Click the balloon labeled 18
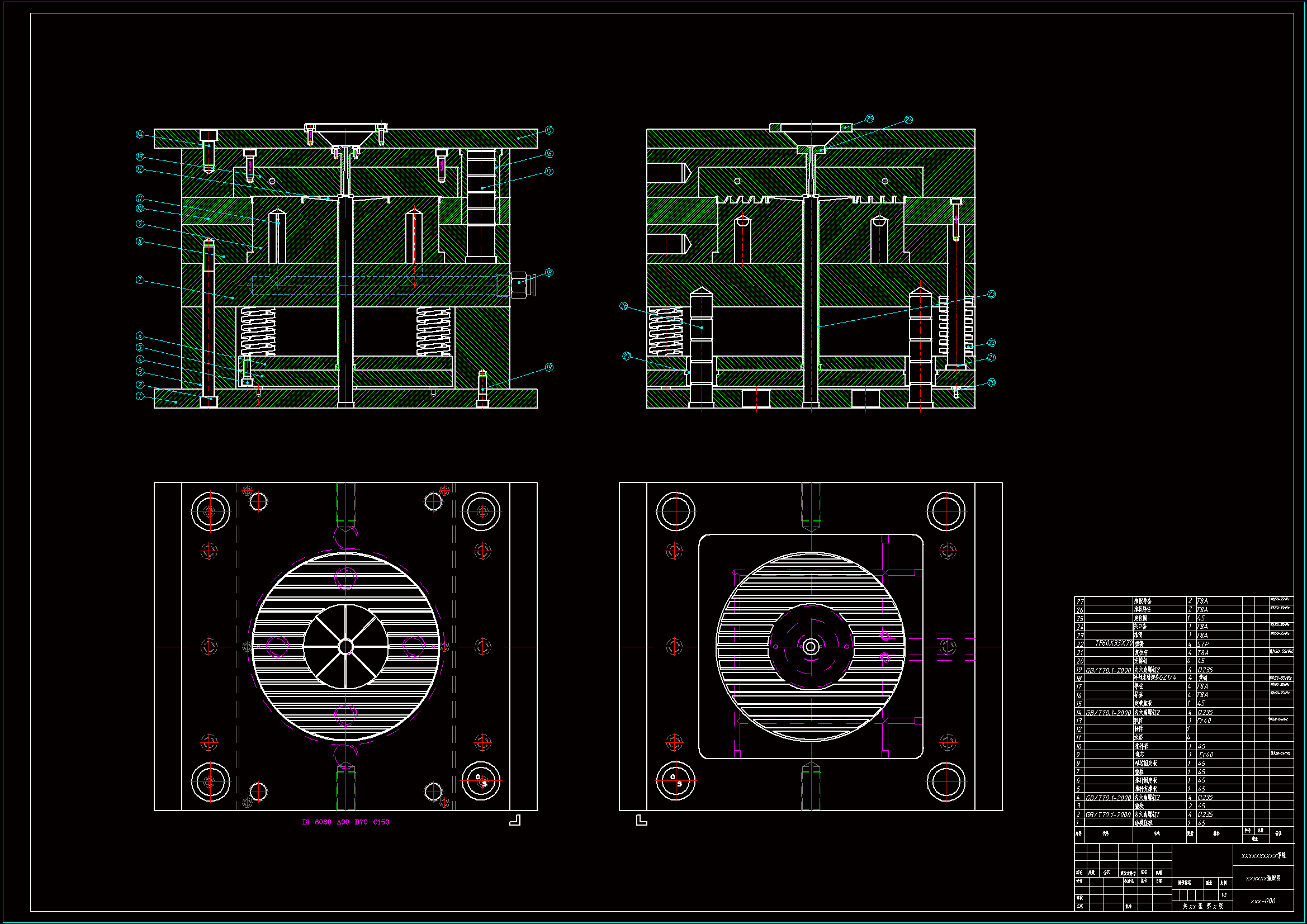Screen dimensions: 1307x924 pos(549,273)
